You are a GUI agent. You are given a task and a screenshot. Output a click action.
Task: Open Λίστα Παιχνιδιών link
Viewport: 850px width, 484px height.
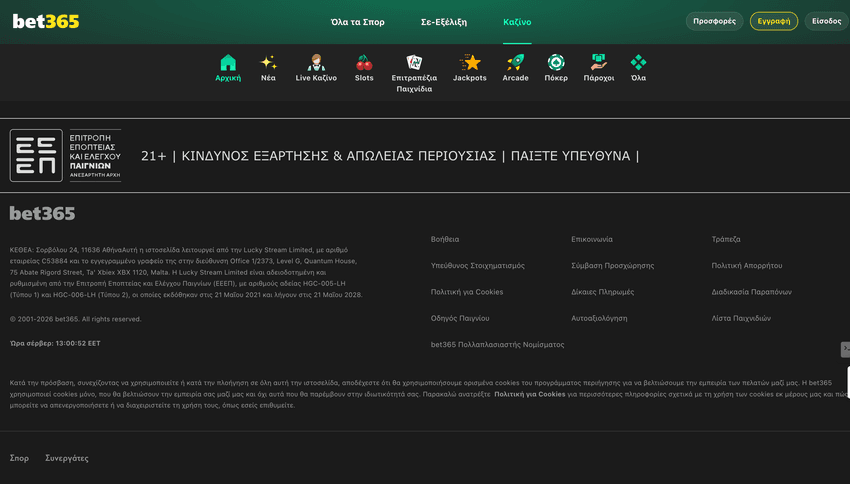point(741,318)
